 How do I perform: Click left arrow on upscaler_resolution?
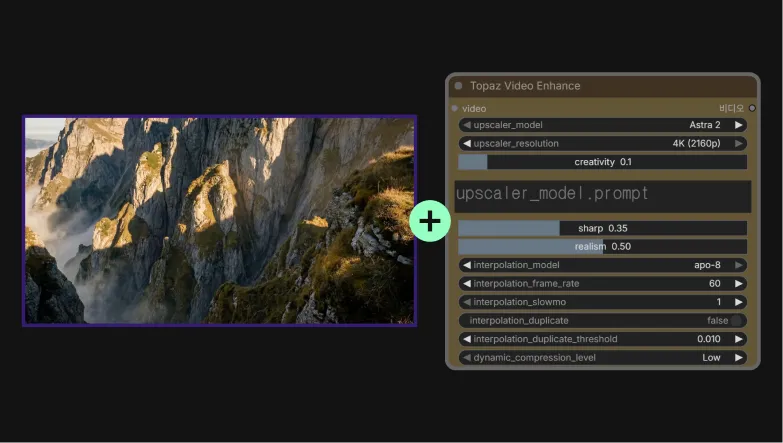point(467,143)
